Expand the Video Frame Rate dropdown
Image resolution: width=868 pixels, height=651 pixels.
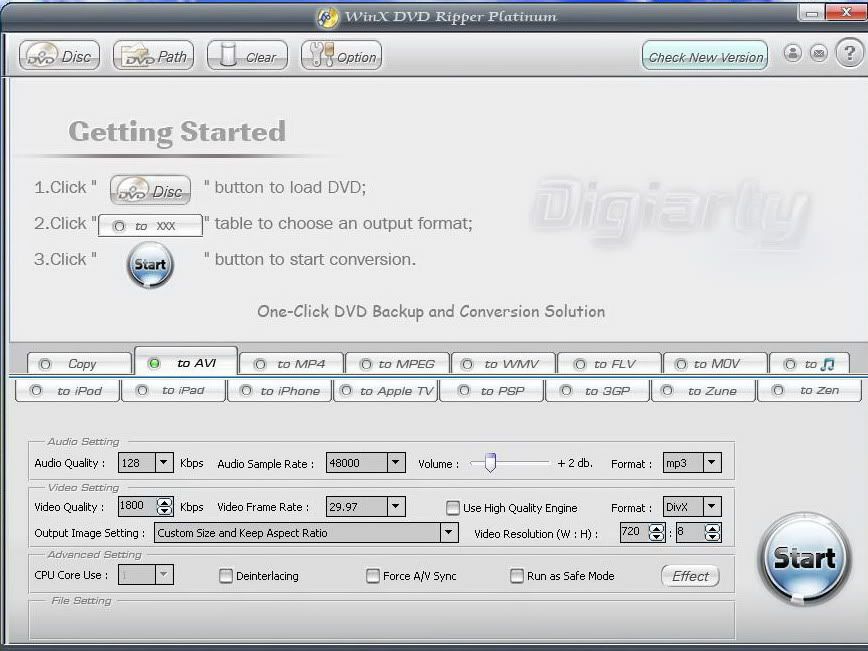(x=396, y=507)
